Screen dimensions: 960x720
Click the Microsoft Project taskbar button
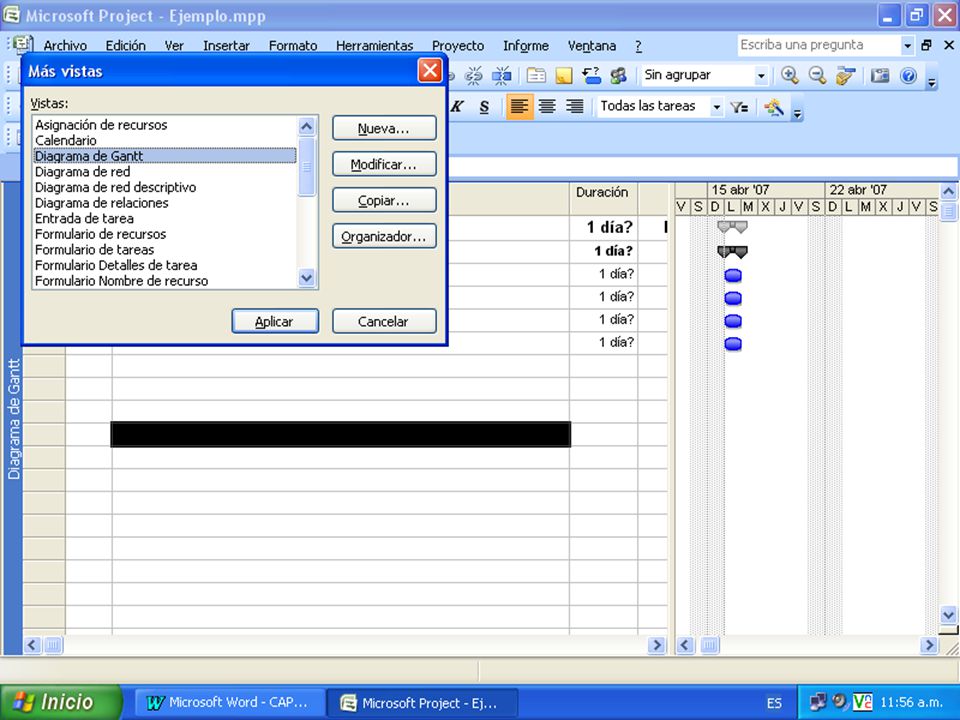point(422,703)
